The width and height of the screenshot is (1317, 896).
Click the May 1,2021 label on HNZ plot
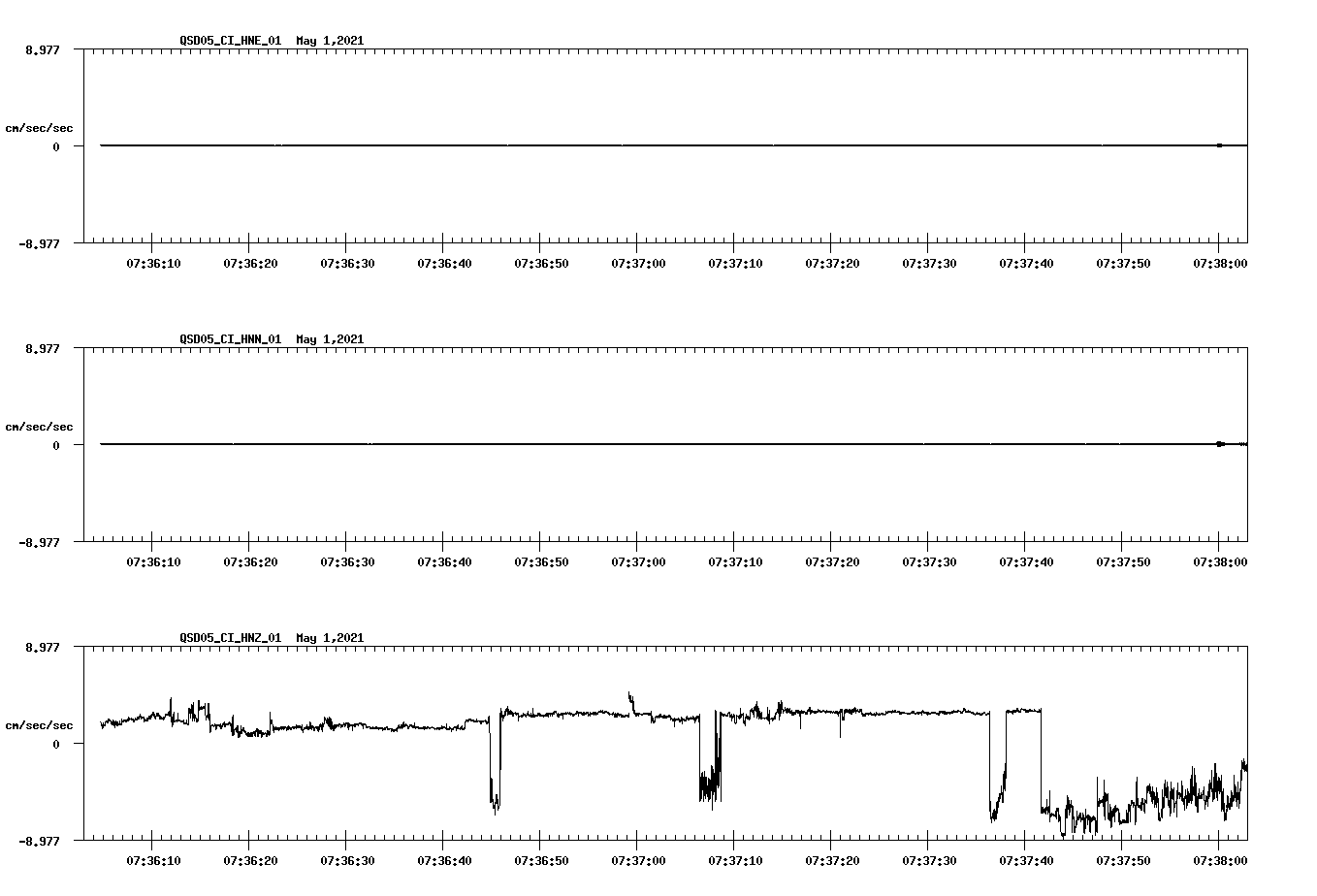tap(329, 638)
